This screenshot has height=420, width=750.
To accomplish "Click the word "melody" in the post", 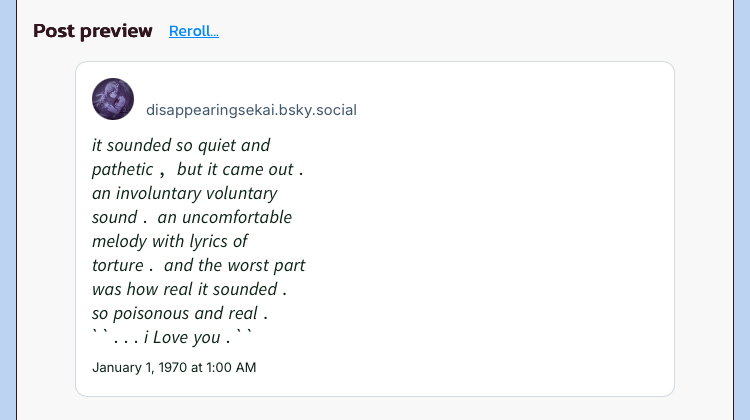I will (x=119, y=241).
